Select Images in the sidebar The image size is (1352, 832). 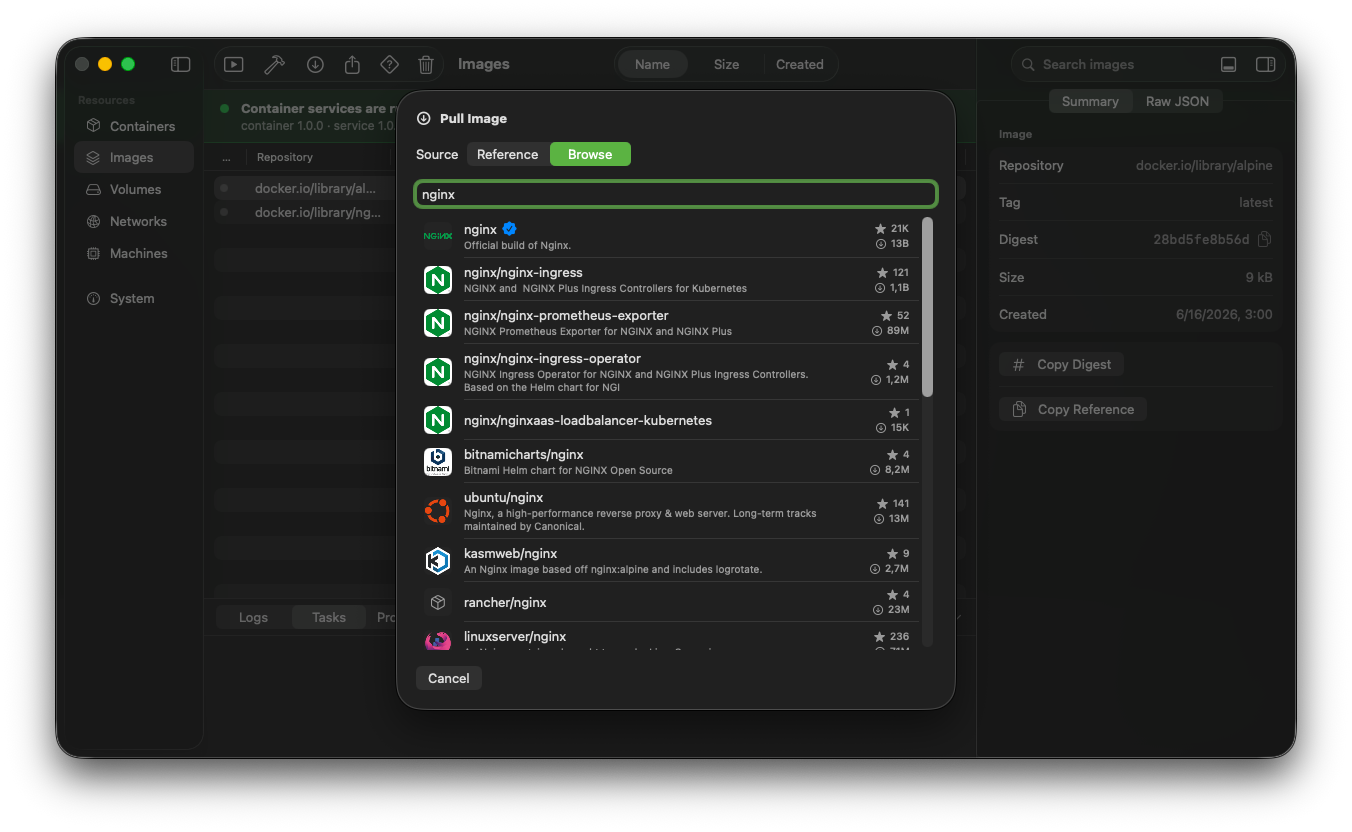(133, 157)
